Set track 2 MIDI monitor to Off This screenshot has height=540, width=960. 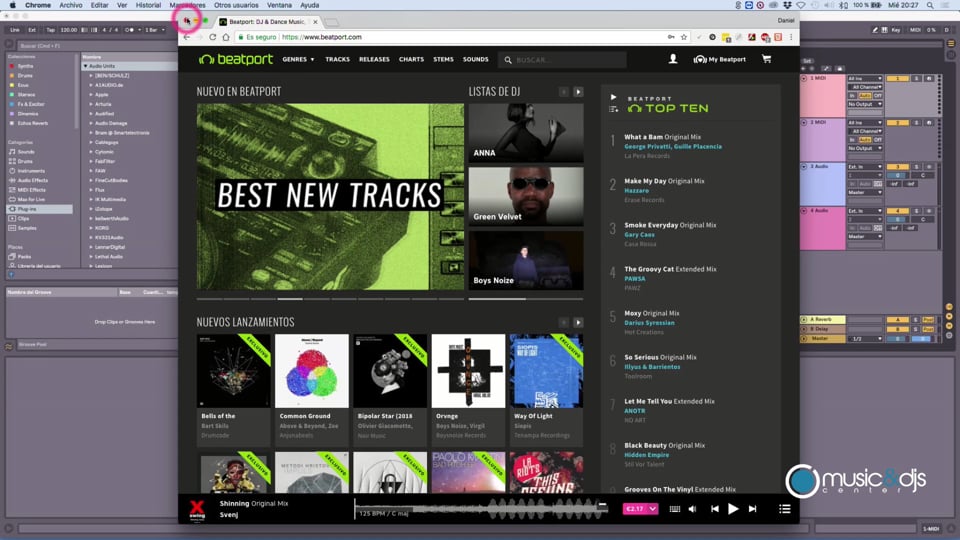(877, 140)
